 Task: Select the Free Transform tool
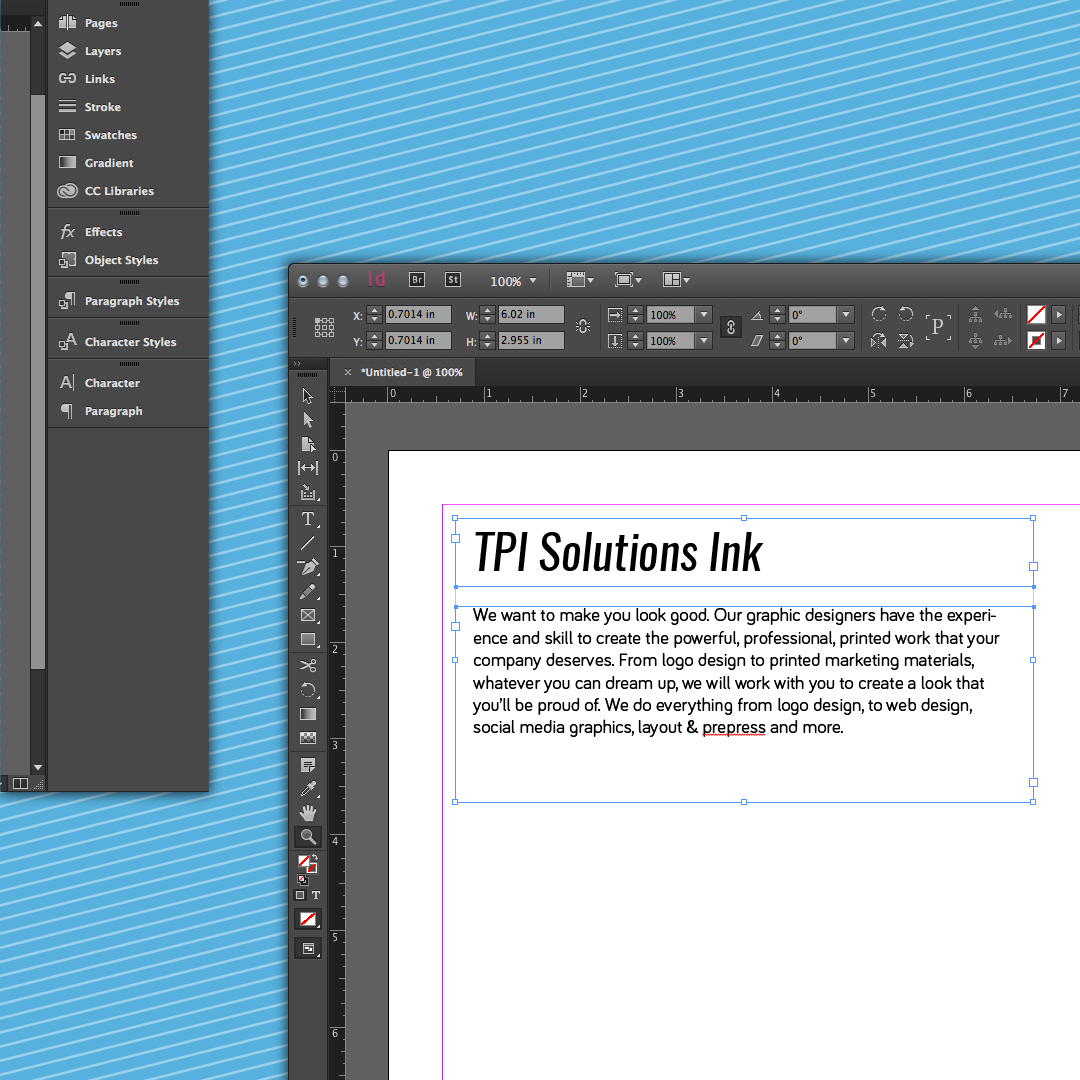(x=307, y=689)
